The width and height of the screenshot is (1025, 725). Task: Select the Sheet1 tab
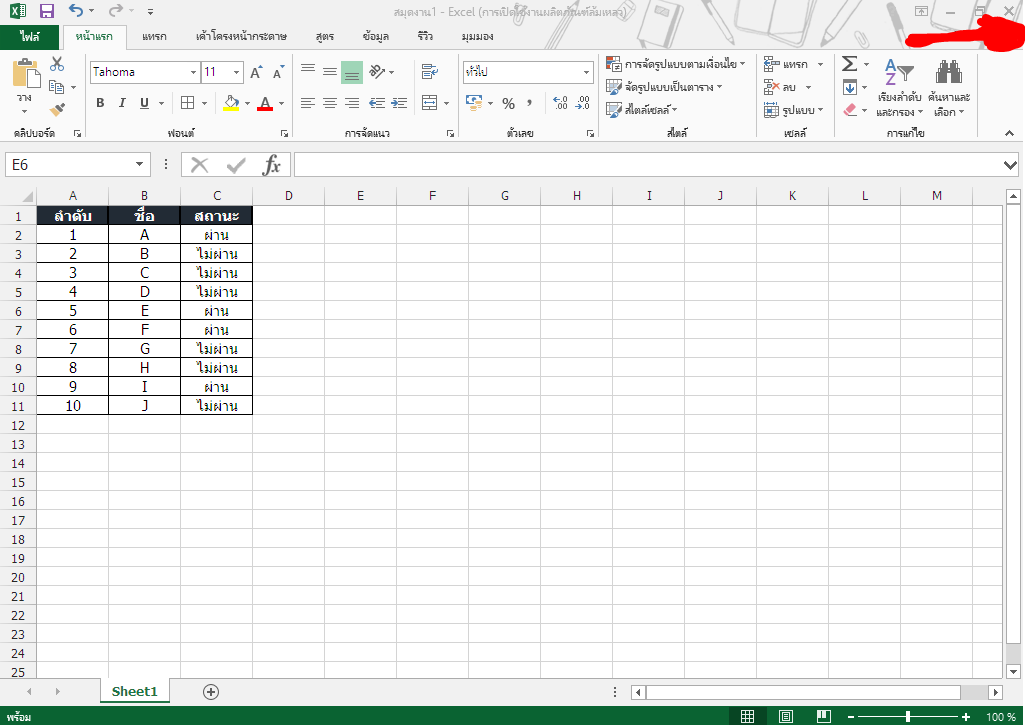click(135, 692)
